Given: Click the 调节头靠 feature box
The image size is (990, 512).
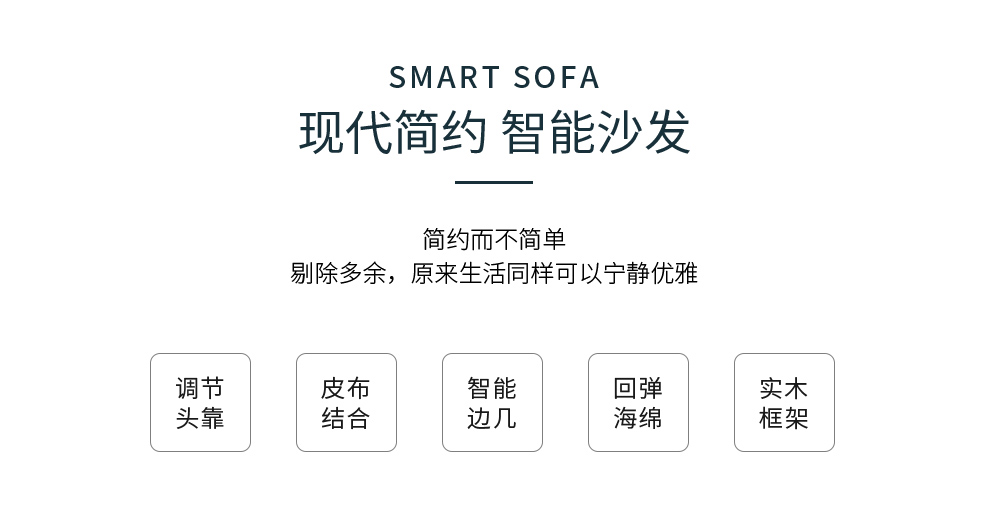Looking at the screenshot, I should pos(200,403).
